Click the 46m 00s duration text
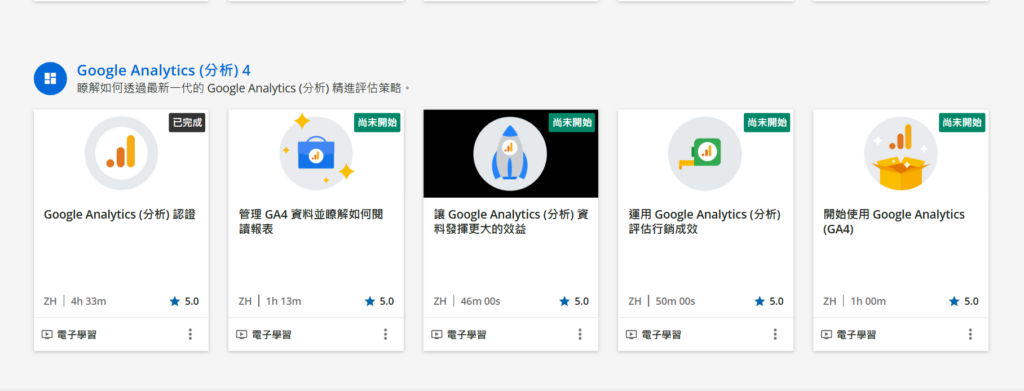 point(480,301)
